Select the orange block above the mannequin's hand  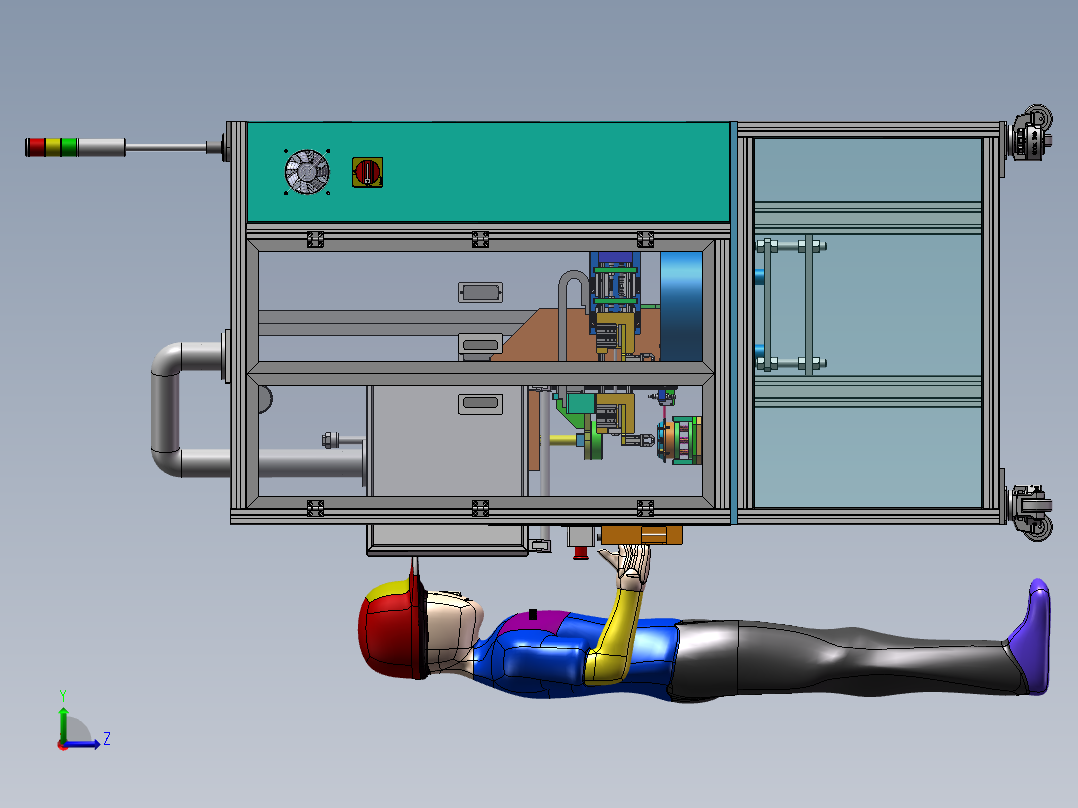pos(641,535)
